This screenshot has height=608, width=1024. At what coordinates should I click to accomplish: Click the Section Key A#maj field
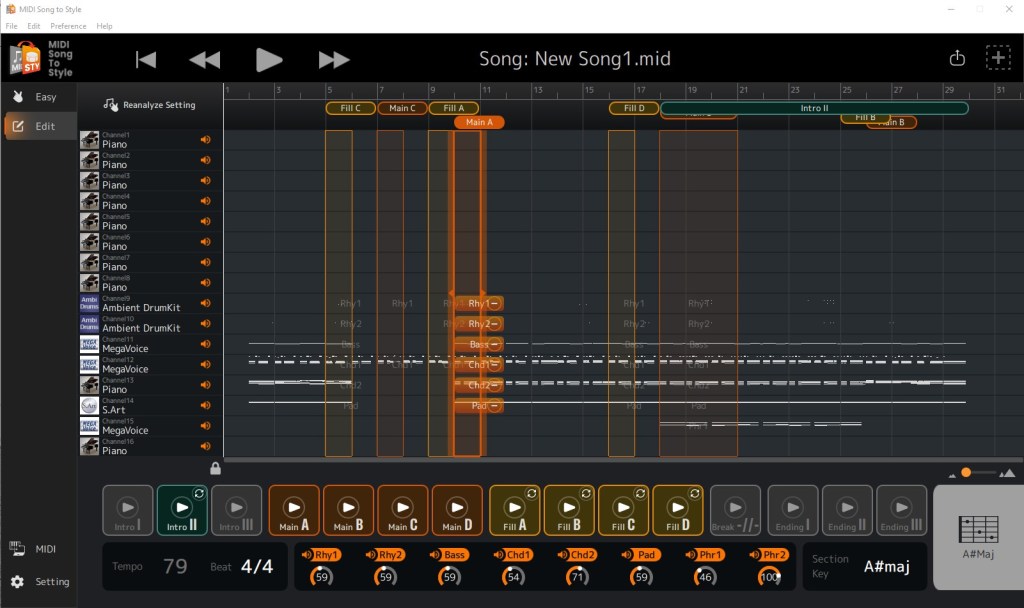coord(886,567)
